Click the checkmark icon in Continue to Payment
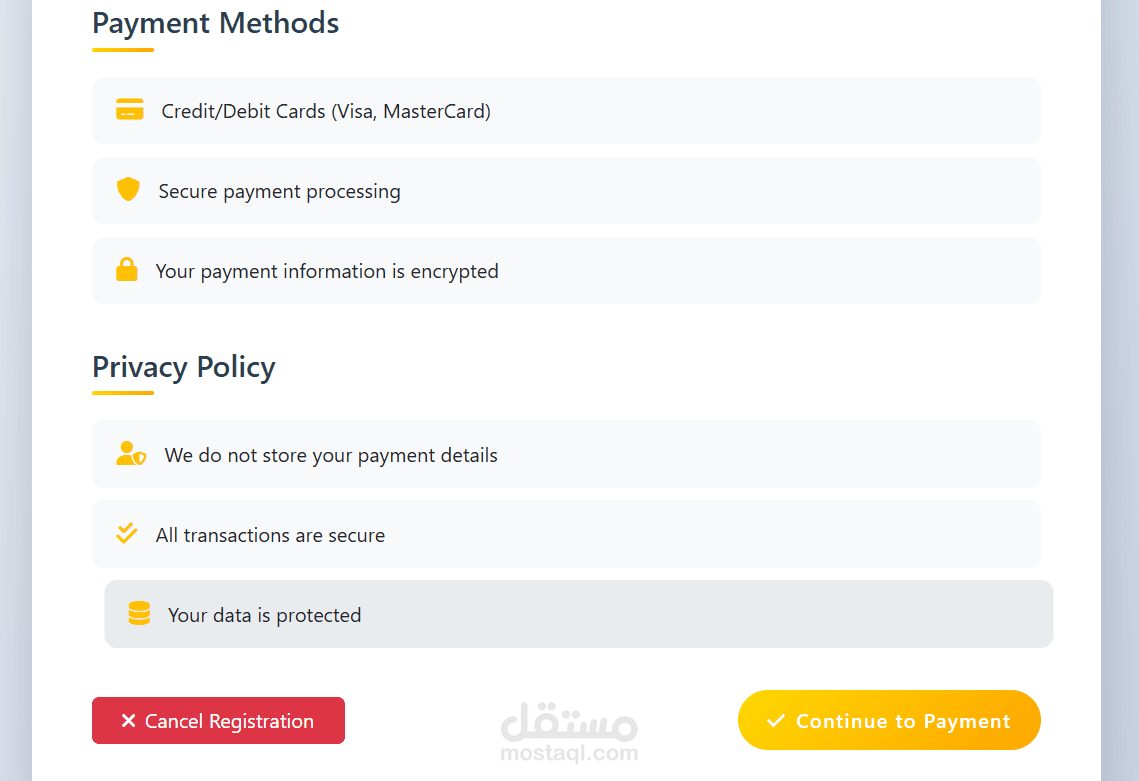This screenshot has height=781, width=1139. (x=776, y=720)
